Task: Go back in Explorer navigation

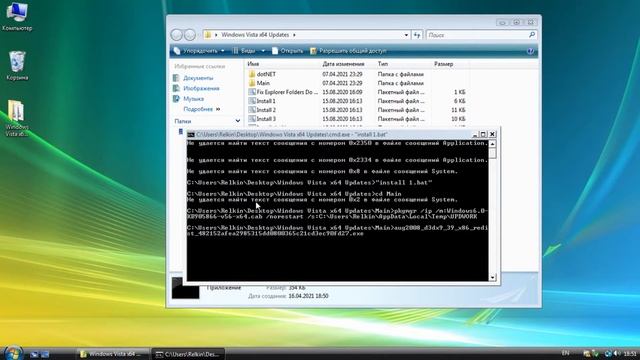Action: pos(177,35)
